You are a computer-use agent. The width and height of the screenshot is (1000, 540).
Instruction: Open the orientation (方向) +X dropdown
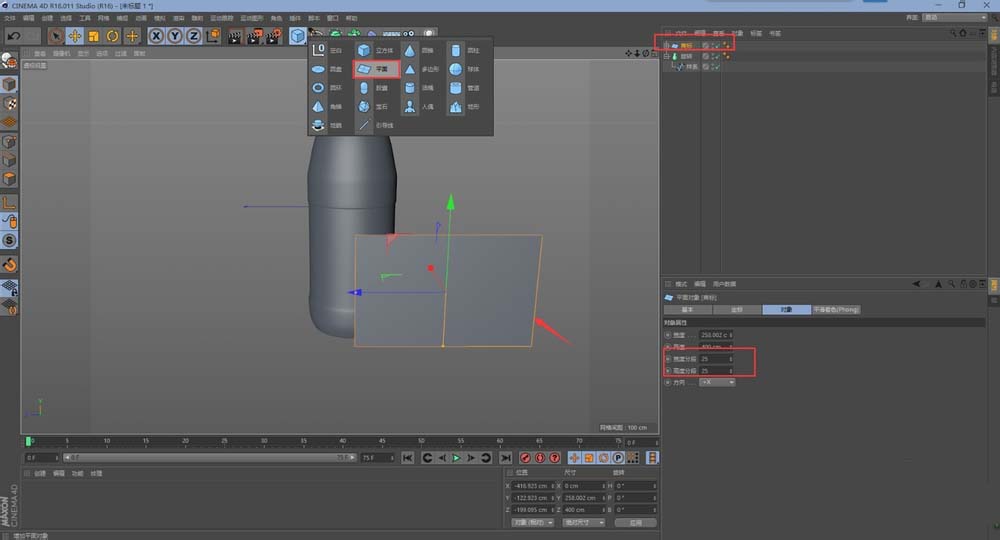click(x=717, y=382)
